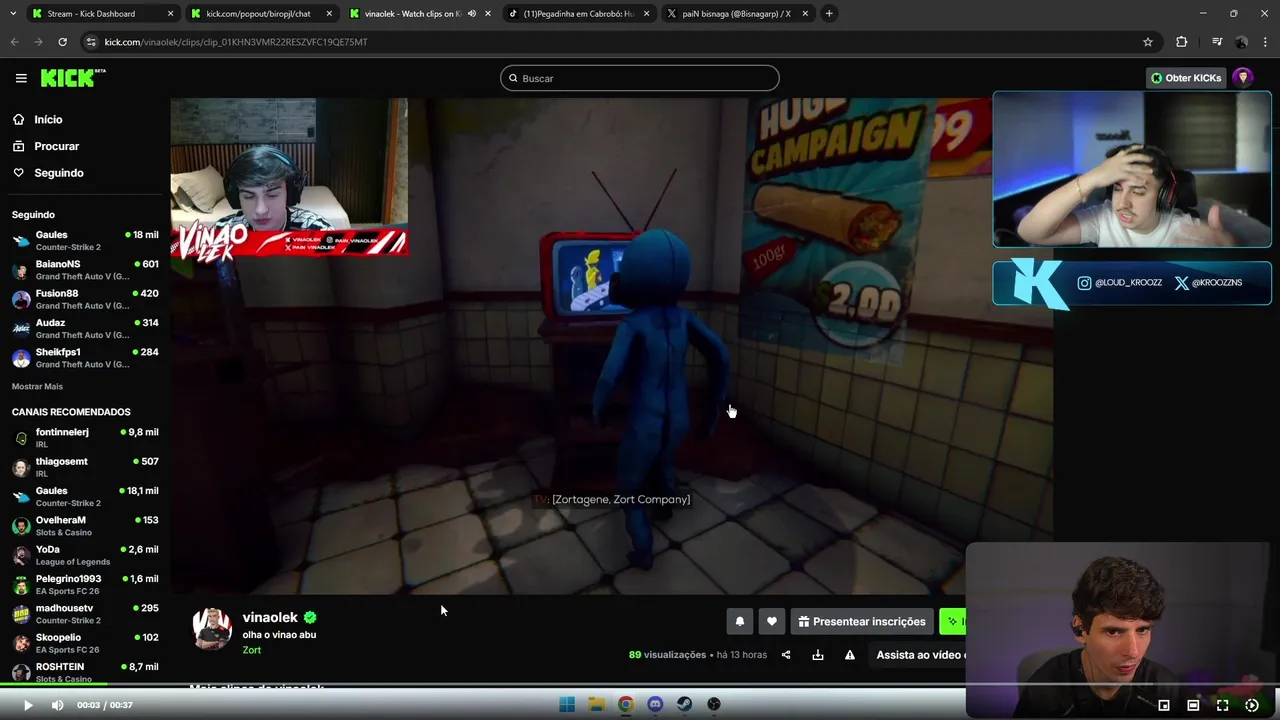Click the share clip icon
Screen dimensions: 1280x720
click(786, 655)
